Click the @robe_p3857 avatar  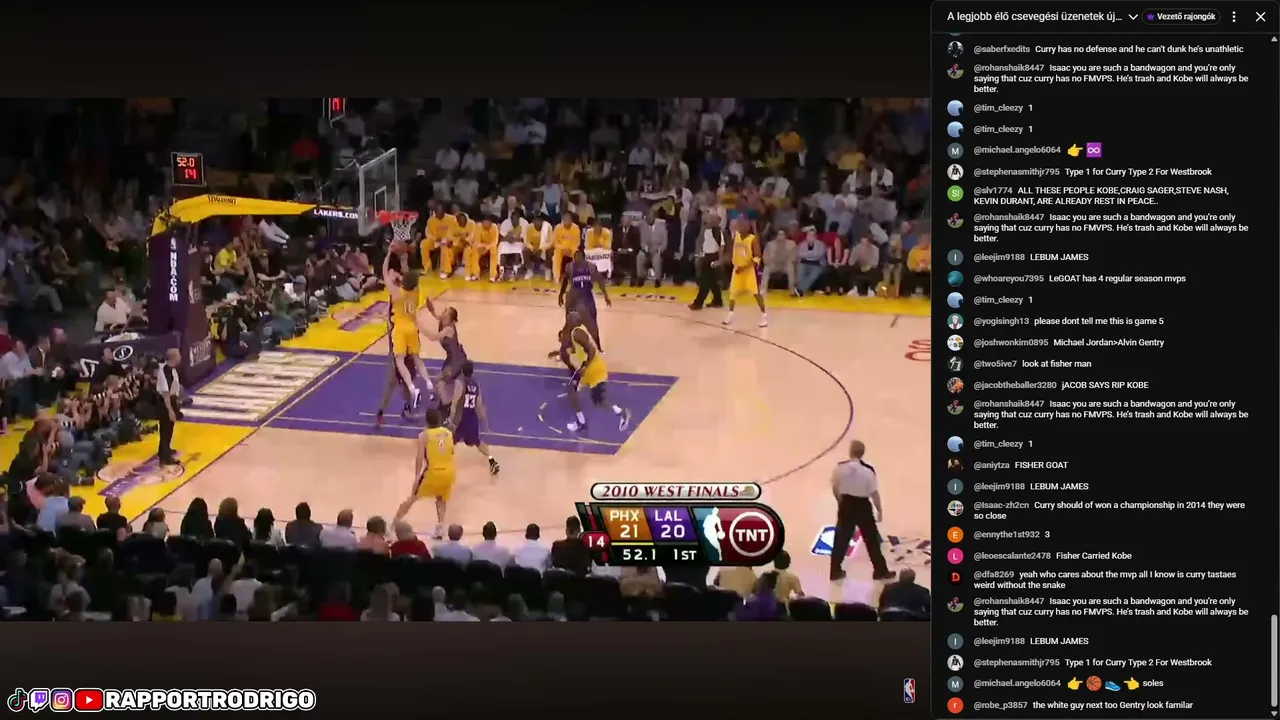point(955,705)
